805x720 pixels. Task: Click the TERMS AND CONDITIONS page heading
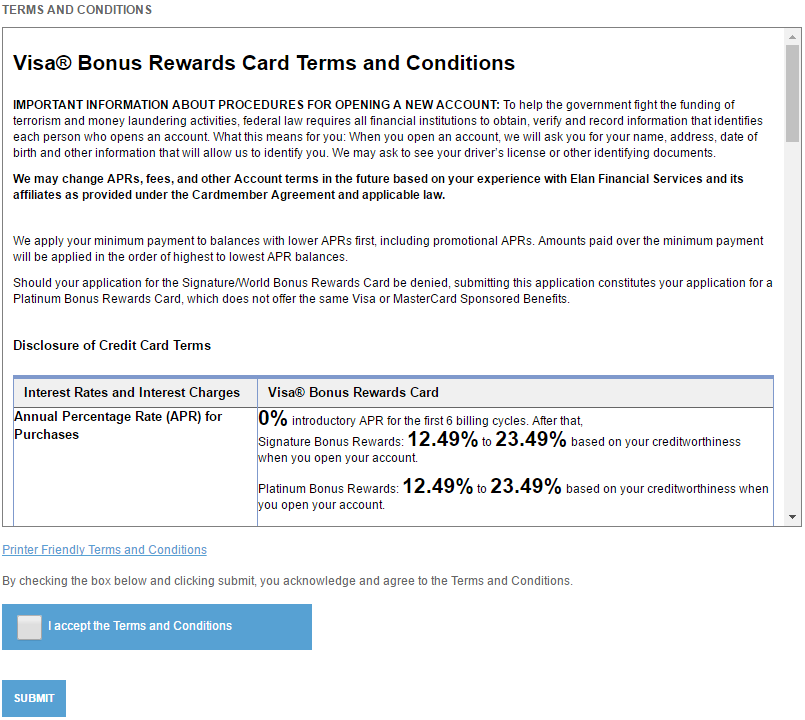(76, 9)
